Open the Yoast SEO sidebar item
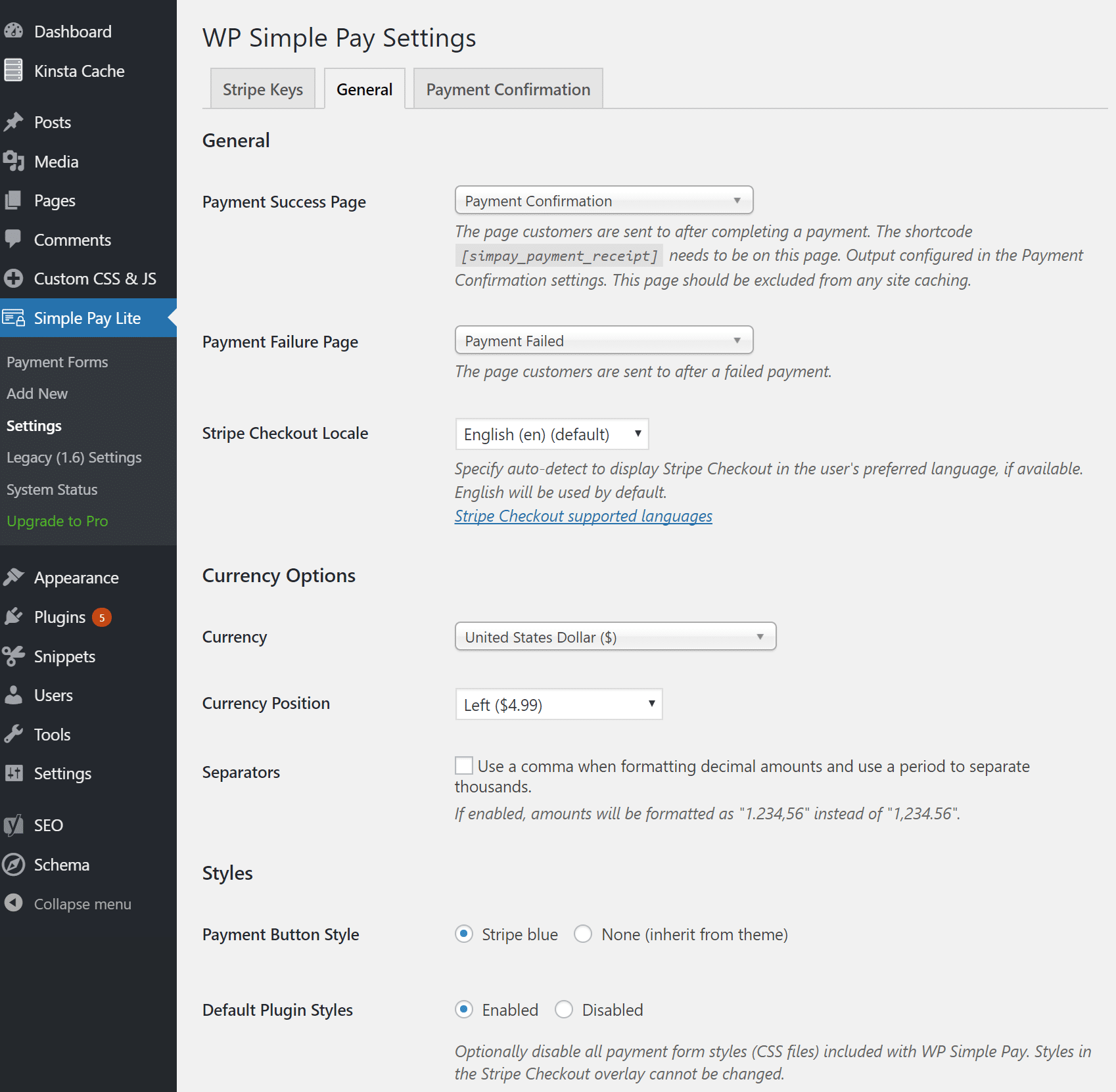Screen dimensions: 1116x1092 [47, 825]
